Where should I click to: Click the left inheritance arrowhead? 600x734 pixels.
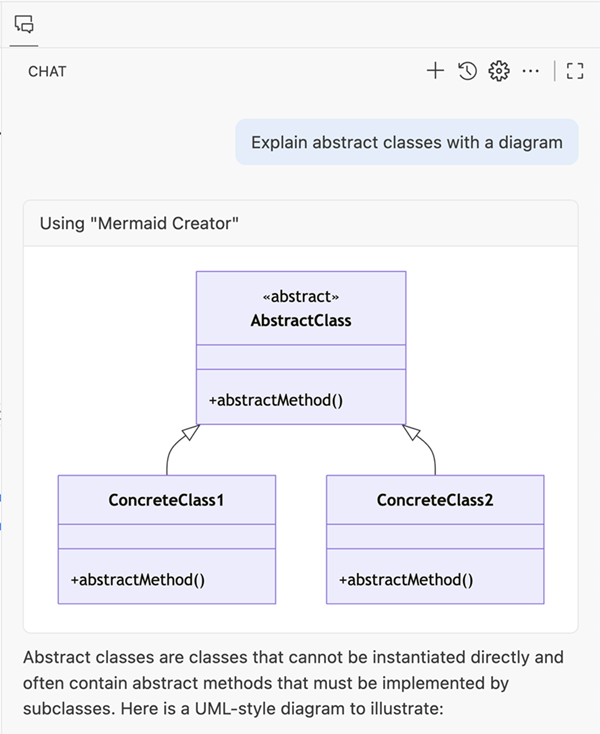tap(191, 433)
